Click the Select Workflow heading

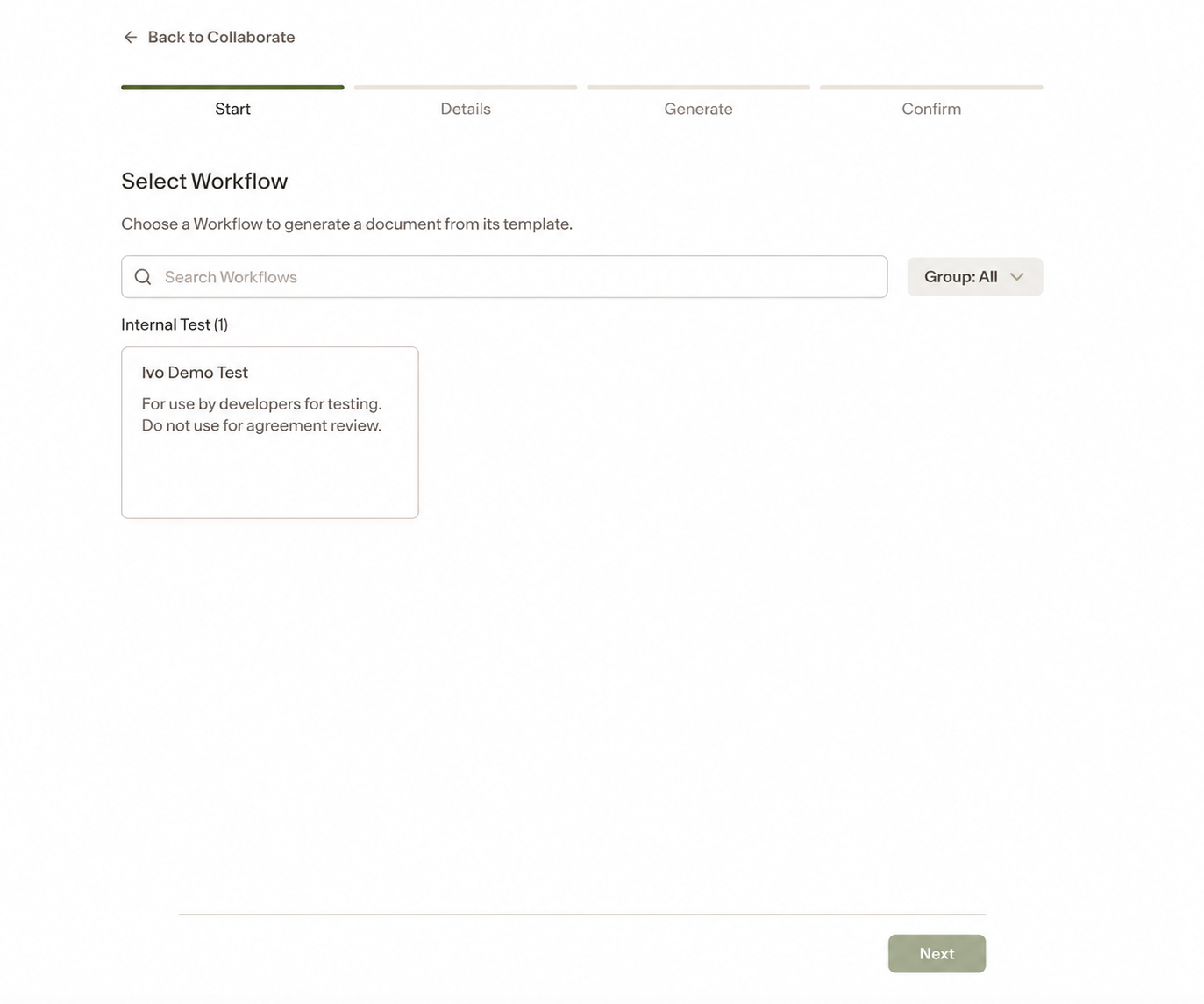[204, 181]
